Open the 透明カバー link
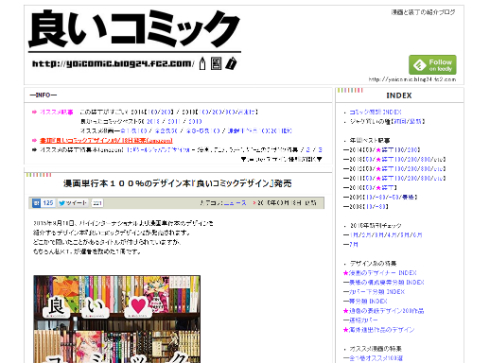The image size is (490, 363). tap(363, 320)
